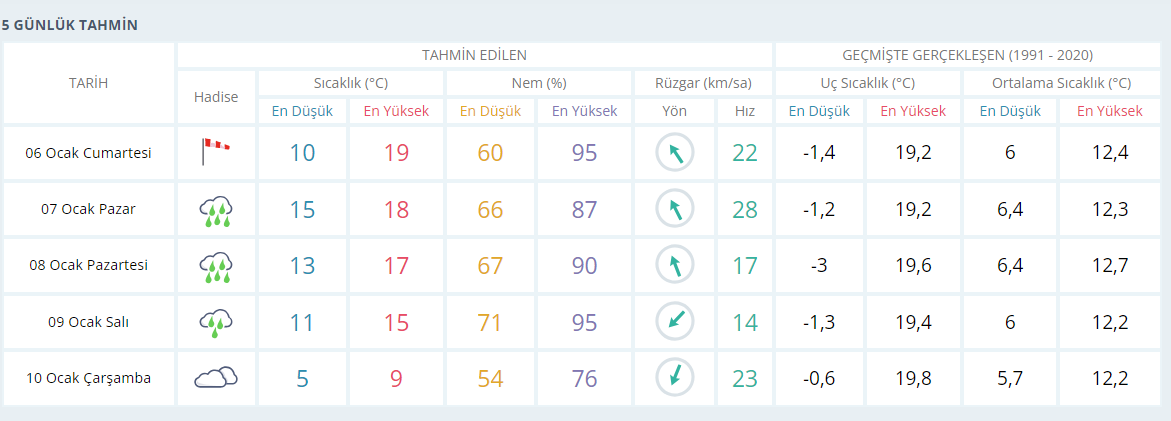Click the Hadise column header

(x=216, y=97)
